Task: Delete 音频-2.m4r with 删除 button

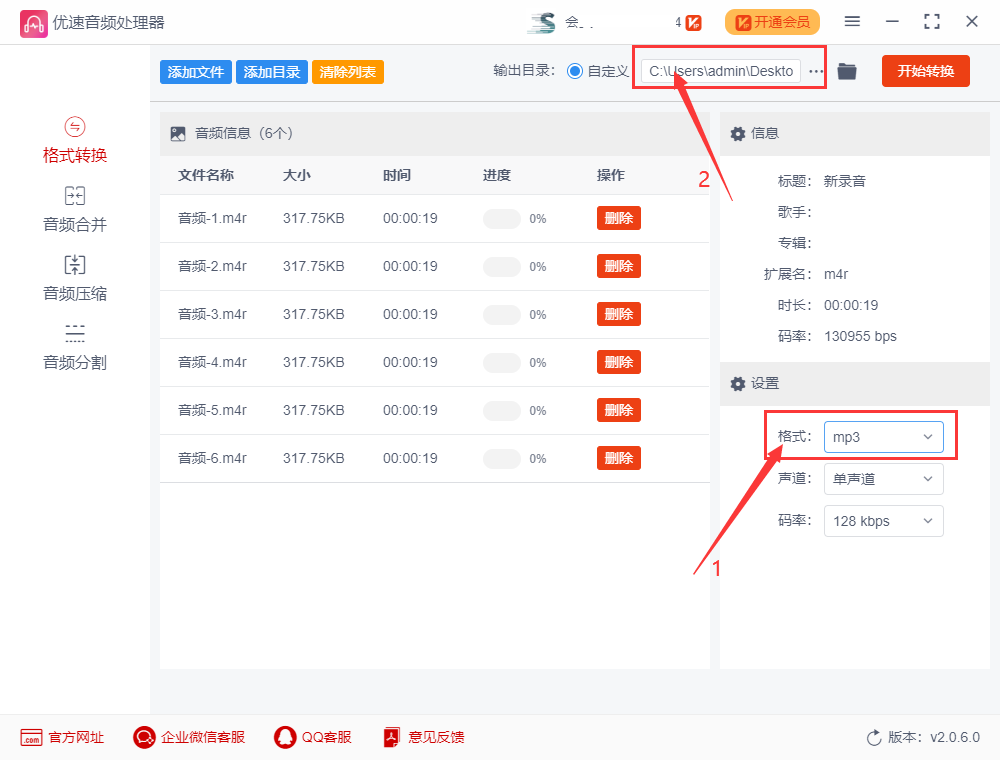Action: pos(619,266)
